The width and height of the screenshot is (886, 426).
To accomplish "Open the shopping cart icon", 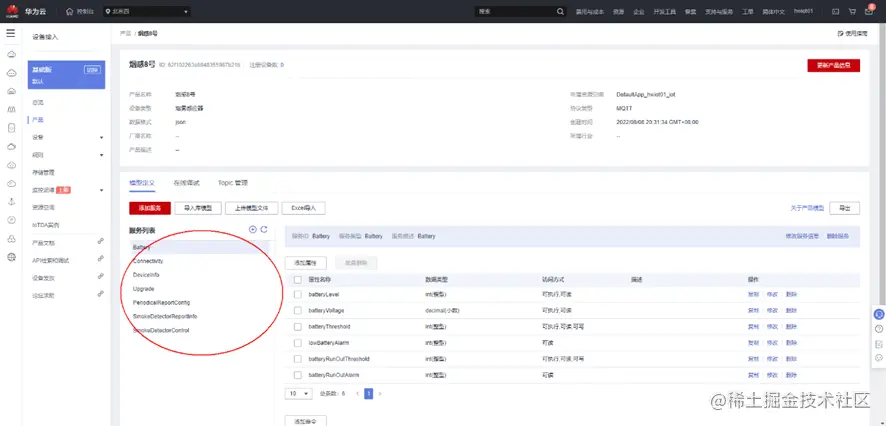I will point(852,11).
